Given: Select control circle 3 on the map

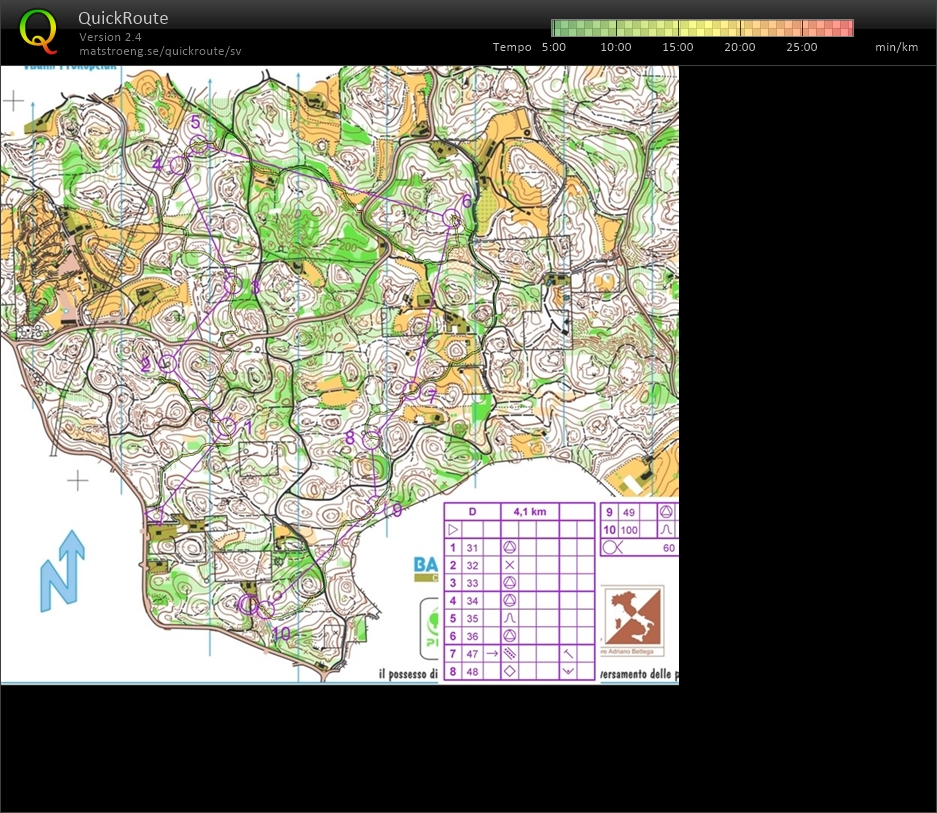Looking at the screenshot, I should point(233,285).
